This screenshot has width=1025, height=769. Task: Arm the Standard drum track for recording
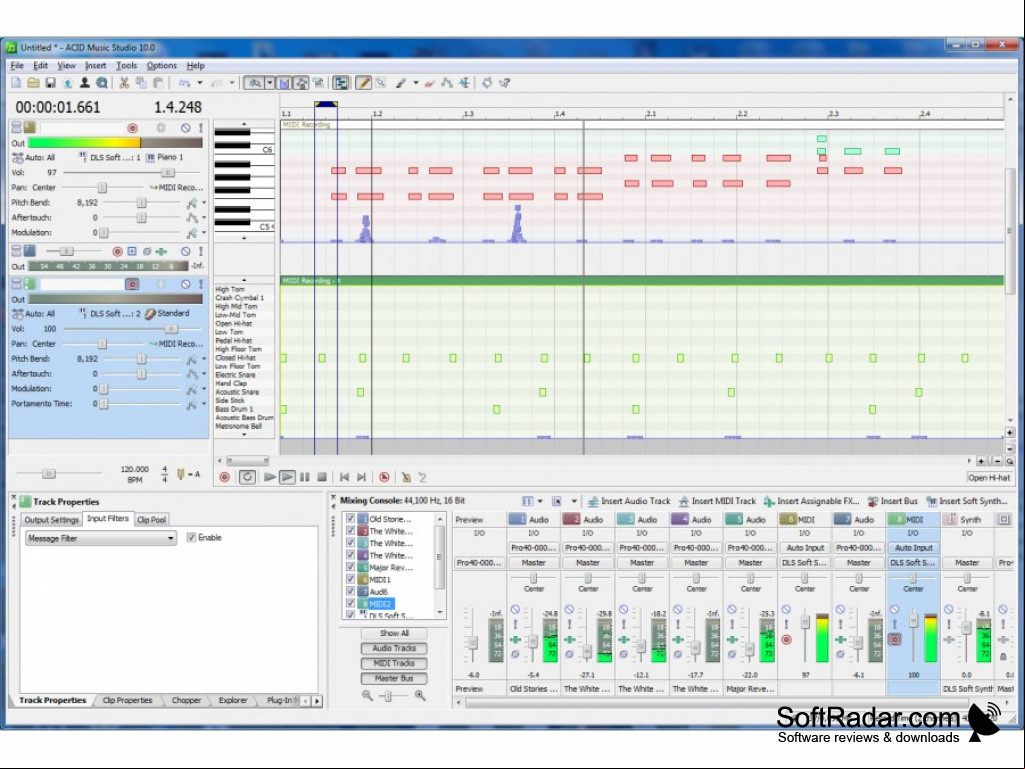tap(132, 284)
